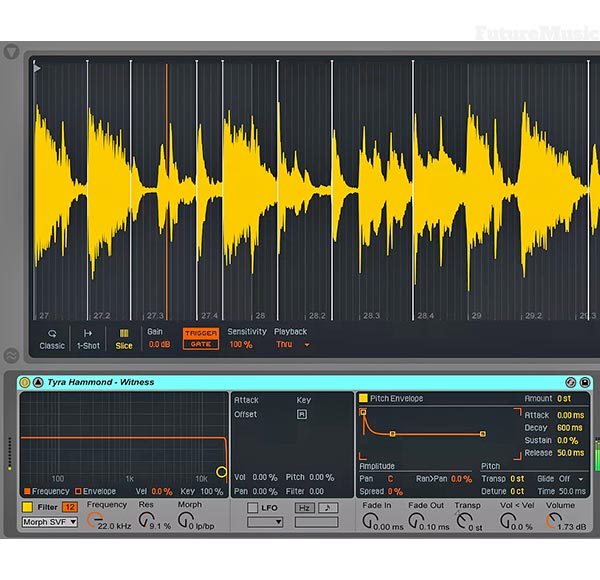Click the orange playhead line in waveform
This screenshot has width=600, height=580.
pyautogui.click(x=166, y=191)
